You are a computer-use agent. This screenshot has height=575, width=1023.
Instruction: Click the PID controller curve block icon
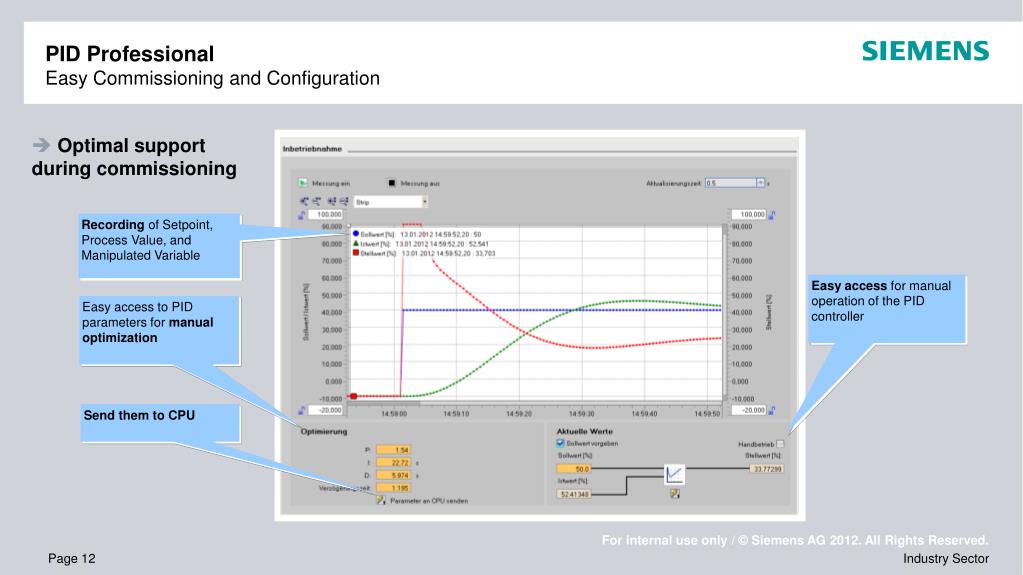pyautogui.click(x=674, y=474)
